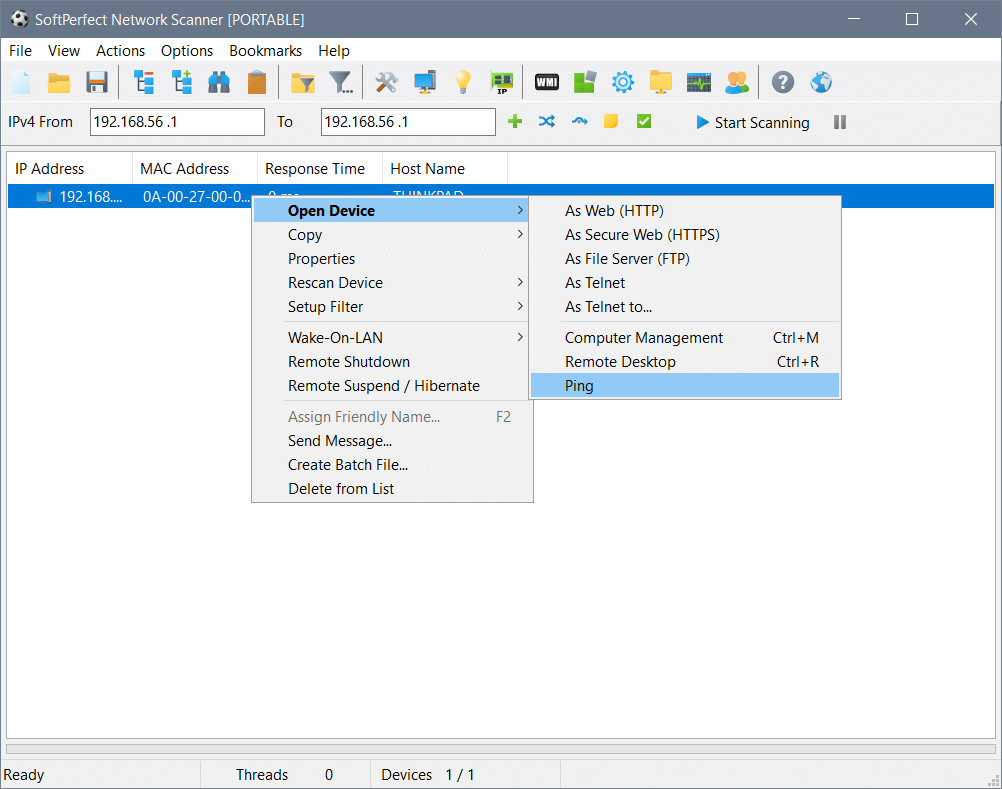This screenshot has width=1002, height=789.
Task: Open IP address detection card icon
Action: click(502, 82)
